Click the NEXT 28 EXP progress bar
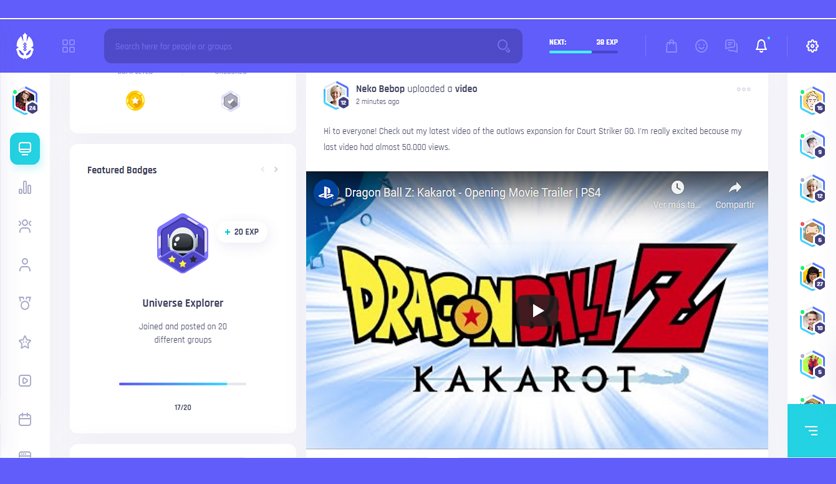The height and width of the screenshot is (484, 836). [x=583, y=52]
